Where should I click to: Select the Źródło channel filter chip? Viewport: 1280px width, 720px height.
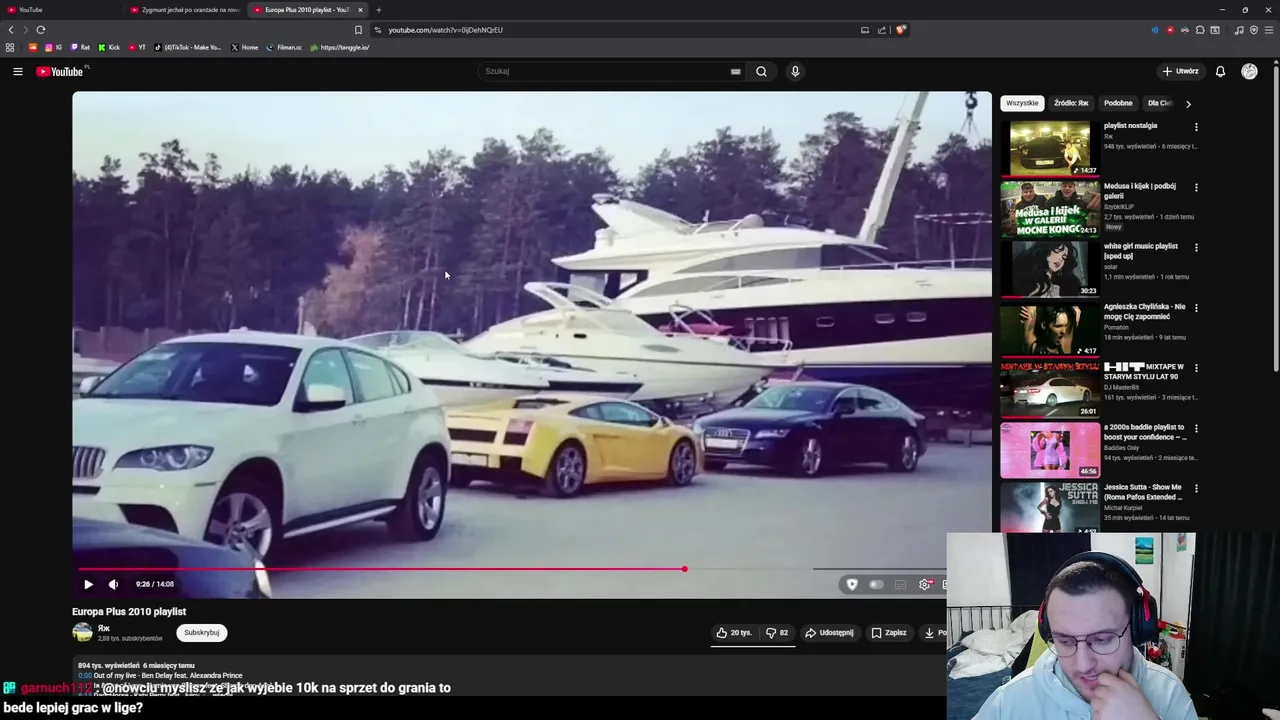[x=1071, y=103]
